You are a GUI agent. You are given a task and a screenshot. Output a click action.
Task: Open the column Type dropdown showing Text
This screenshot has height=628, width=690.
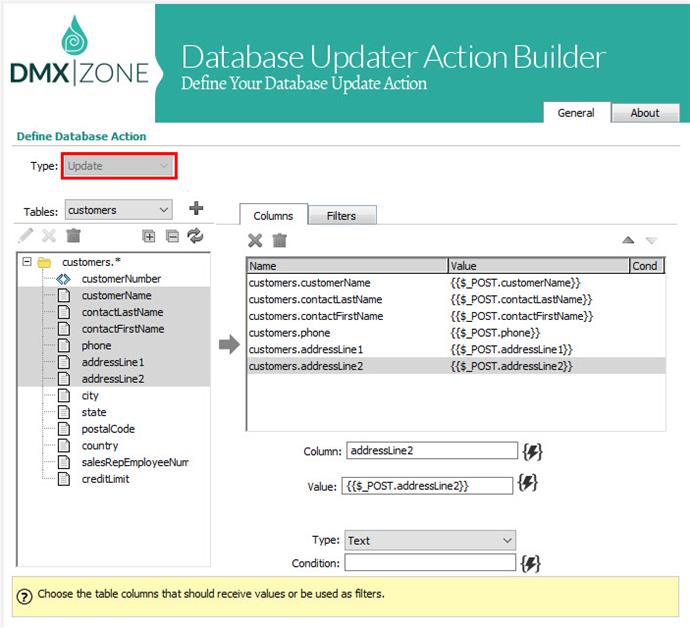(x=430, y=540)
